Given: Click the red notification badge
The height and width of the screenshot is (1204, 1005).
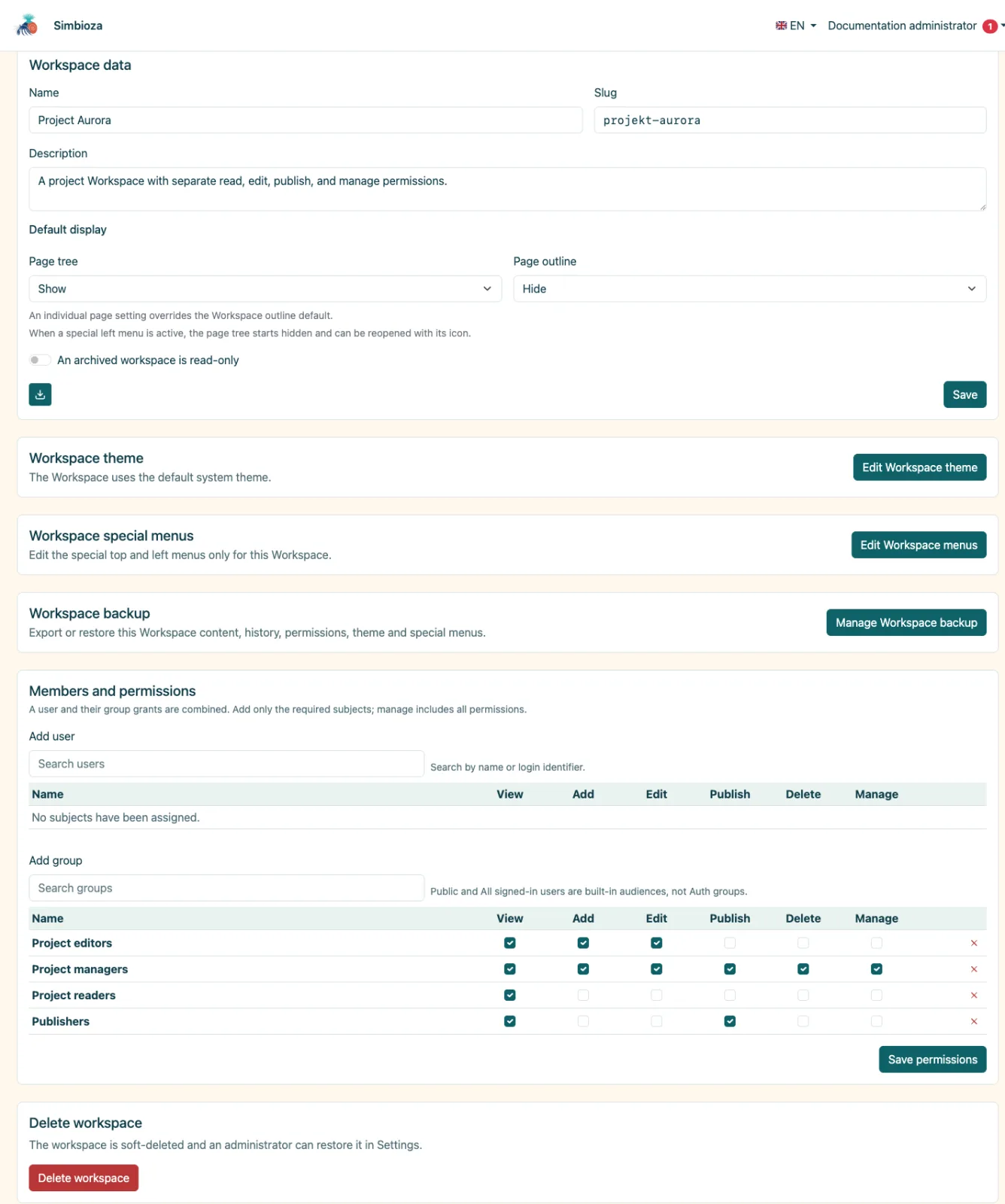Looking at the screenshot, I should pyautogui.click(x=990, y=26).
